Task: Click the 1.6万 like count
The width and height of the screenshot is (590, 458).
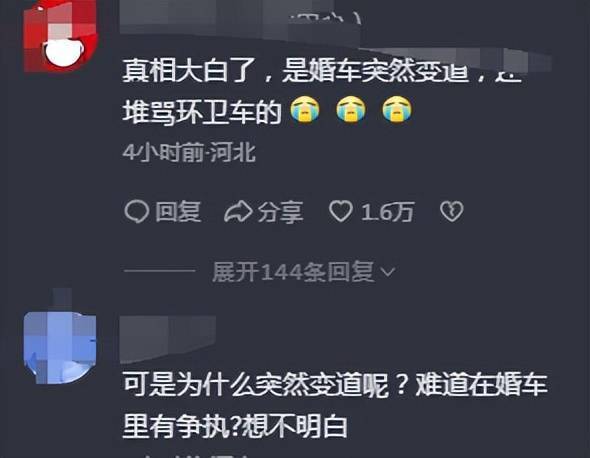Action: [x=388, y=212]
